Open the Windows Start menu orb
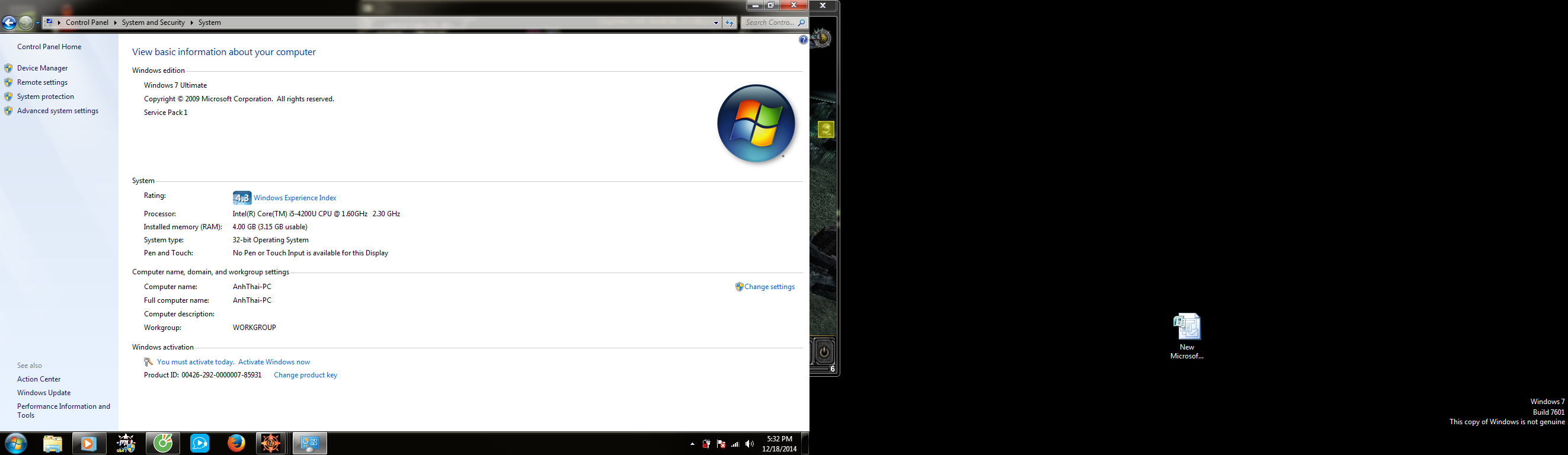 16,443
